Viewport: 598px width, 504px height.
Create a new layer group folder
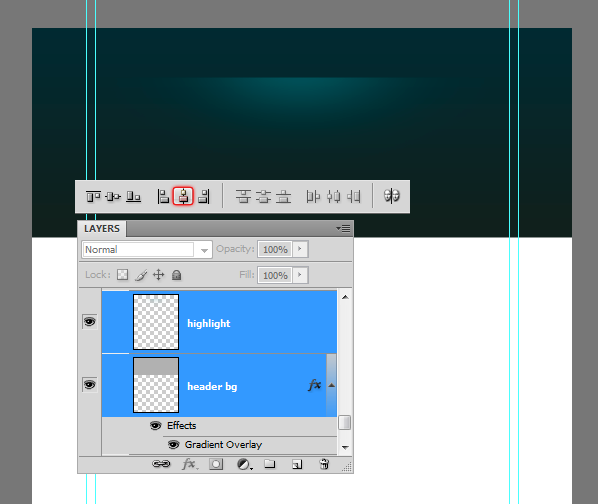click(270, 464)
